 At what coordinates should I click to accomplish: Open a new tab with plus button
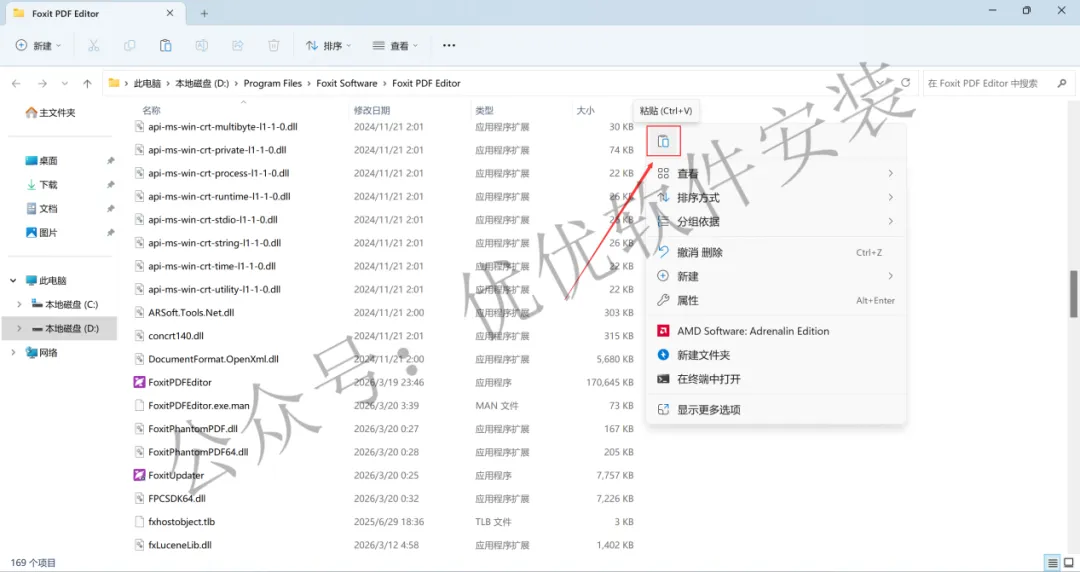204,13
